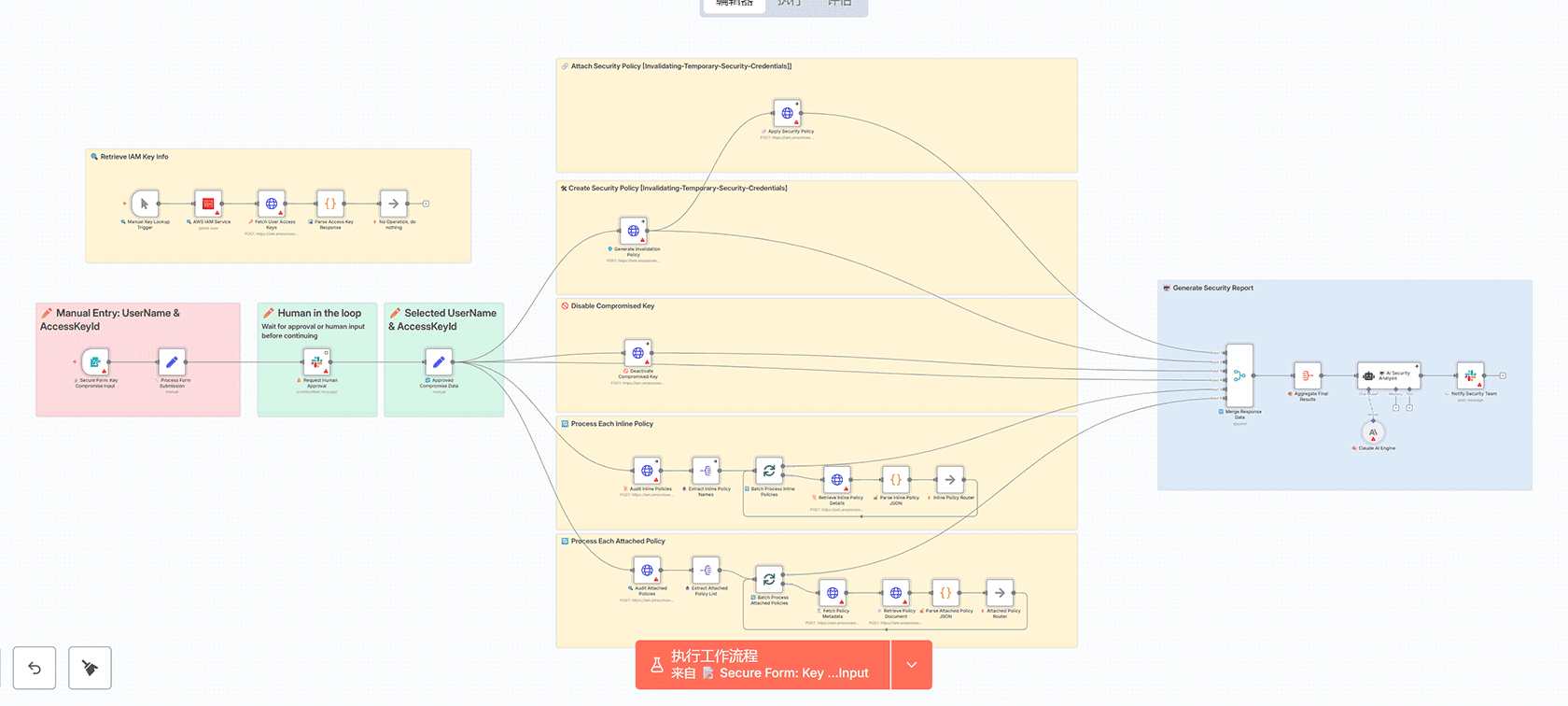This screenshot has height=706, width=1568.
Task: Switch to the Executions (执行) tab
Action: coord(790,4)
